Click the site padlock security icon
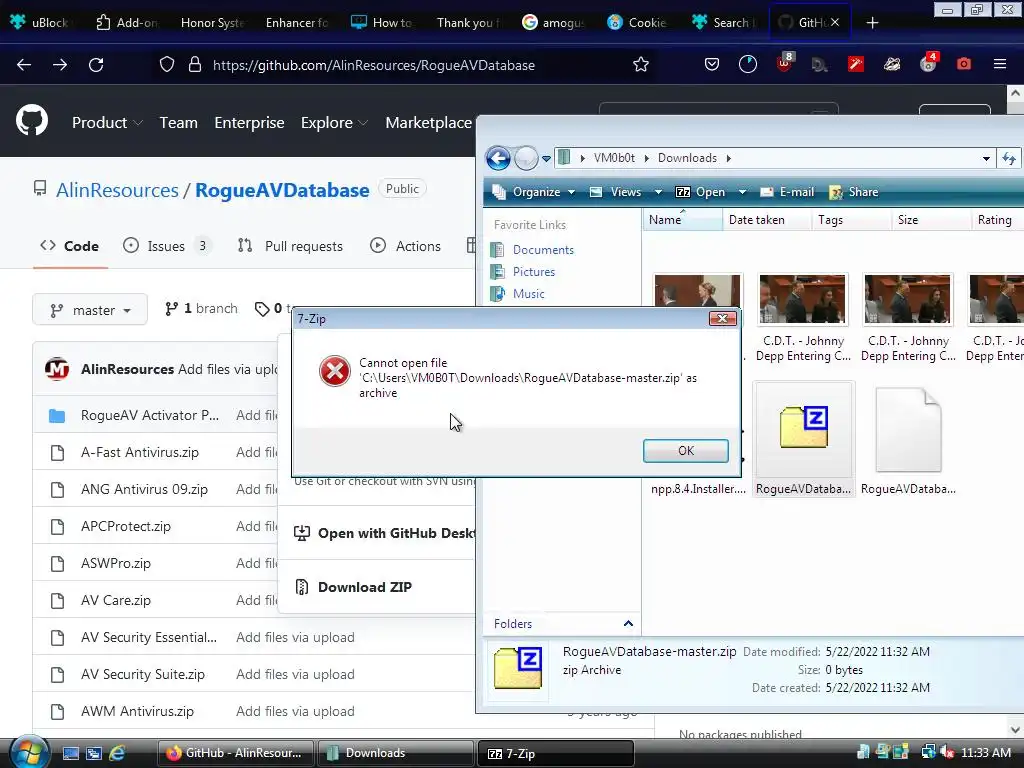 [195, 65]
